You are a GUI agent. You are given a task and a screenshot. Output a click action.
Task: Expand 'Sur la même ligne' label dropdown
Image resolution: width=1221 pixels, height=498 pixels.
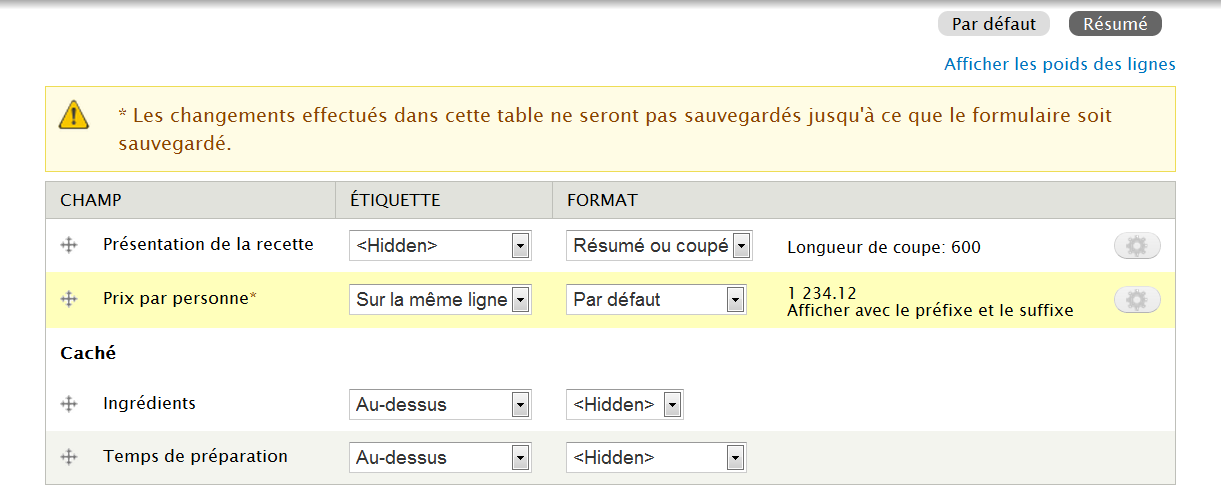coord(440,299)
